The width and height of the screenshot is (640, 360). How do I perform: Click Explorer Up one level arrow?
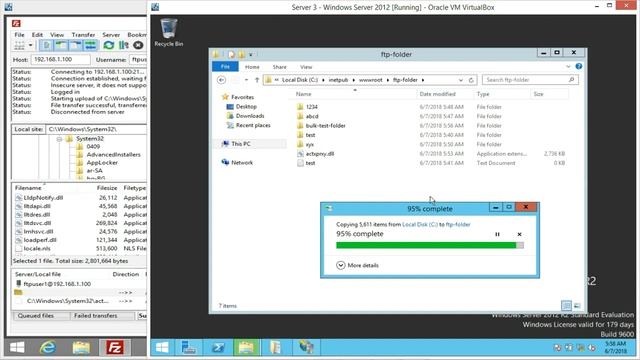click(257, 80)
